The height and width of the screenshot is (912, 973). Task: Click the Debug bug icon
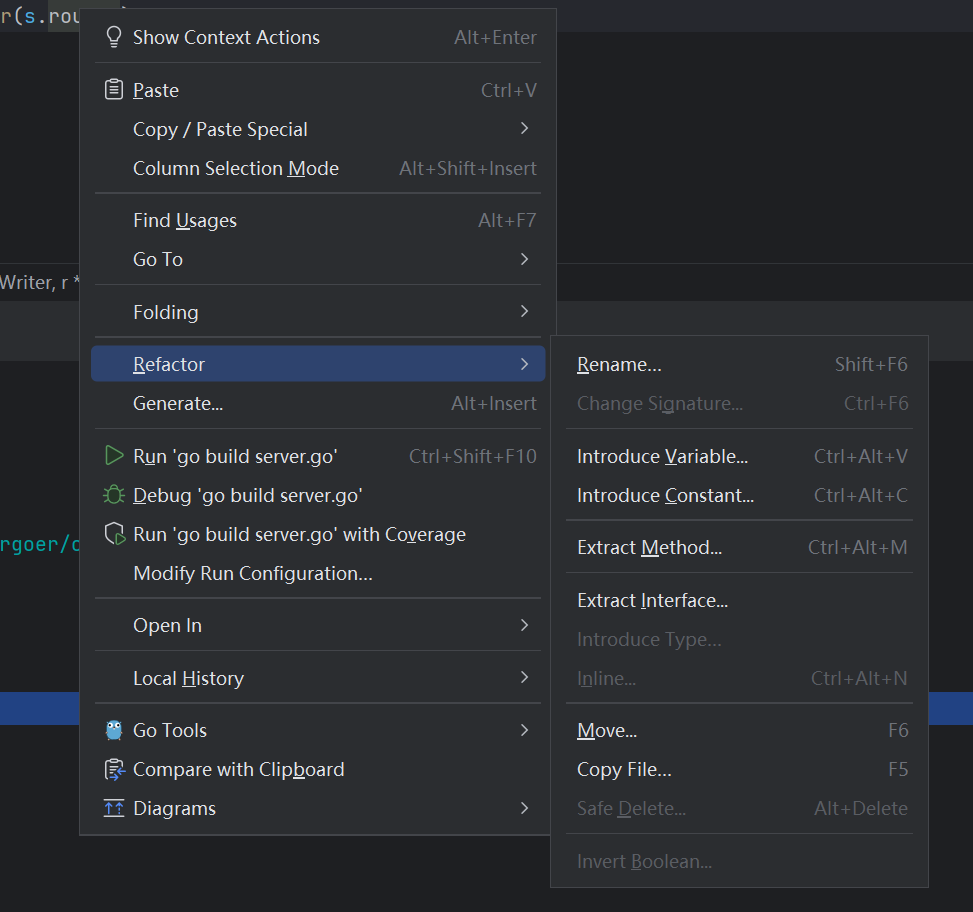[x=114, y=495]
